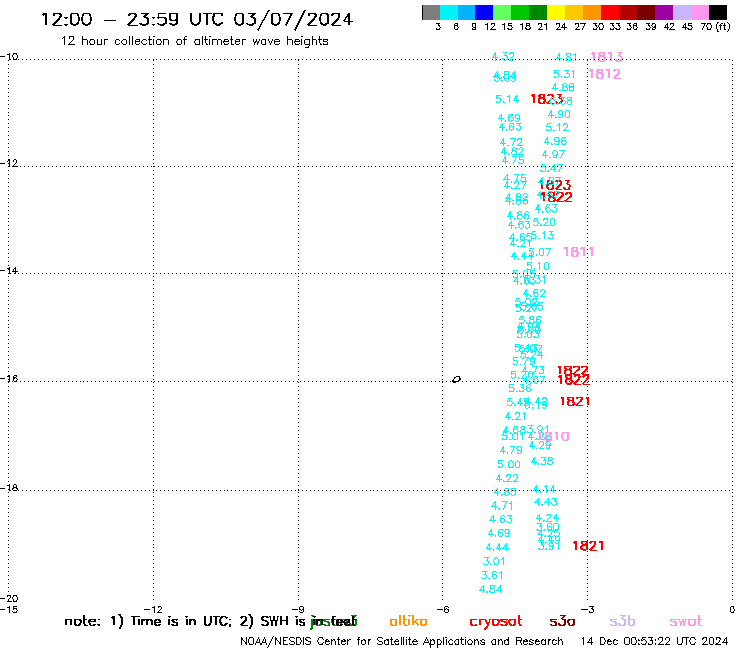Click the wave height value '4.90'
This screenshot has height=650, width=740.
click(x=559, y=114)
